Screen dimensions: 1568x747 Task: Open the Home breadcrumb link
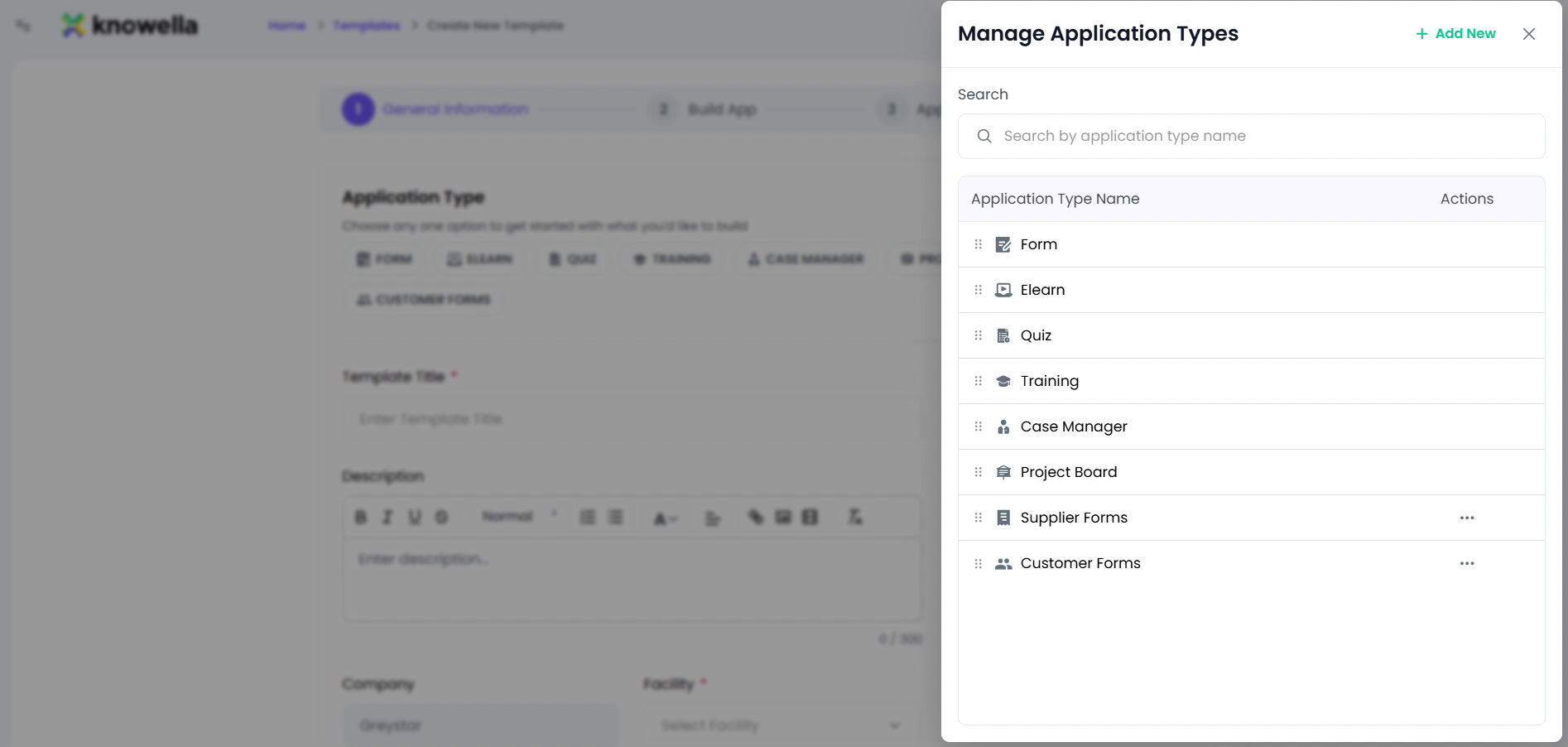[287, 26]
